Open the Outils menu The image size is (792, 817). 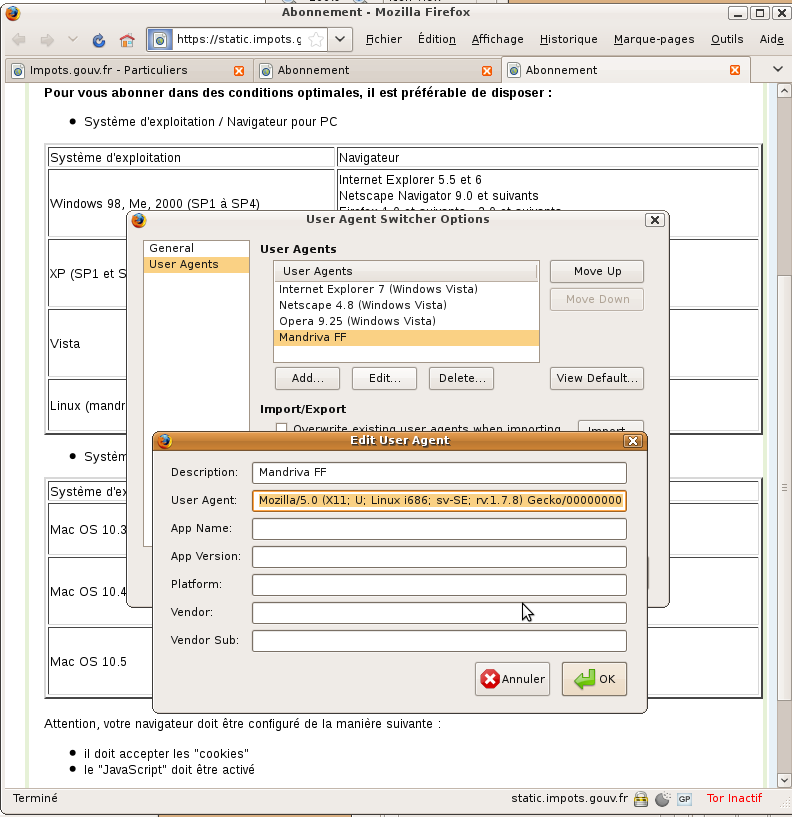(x=727, y=39)
